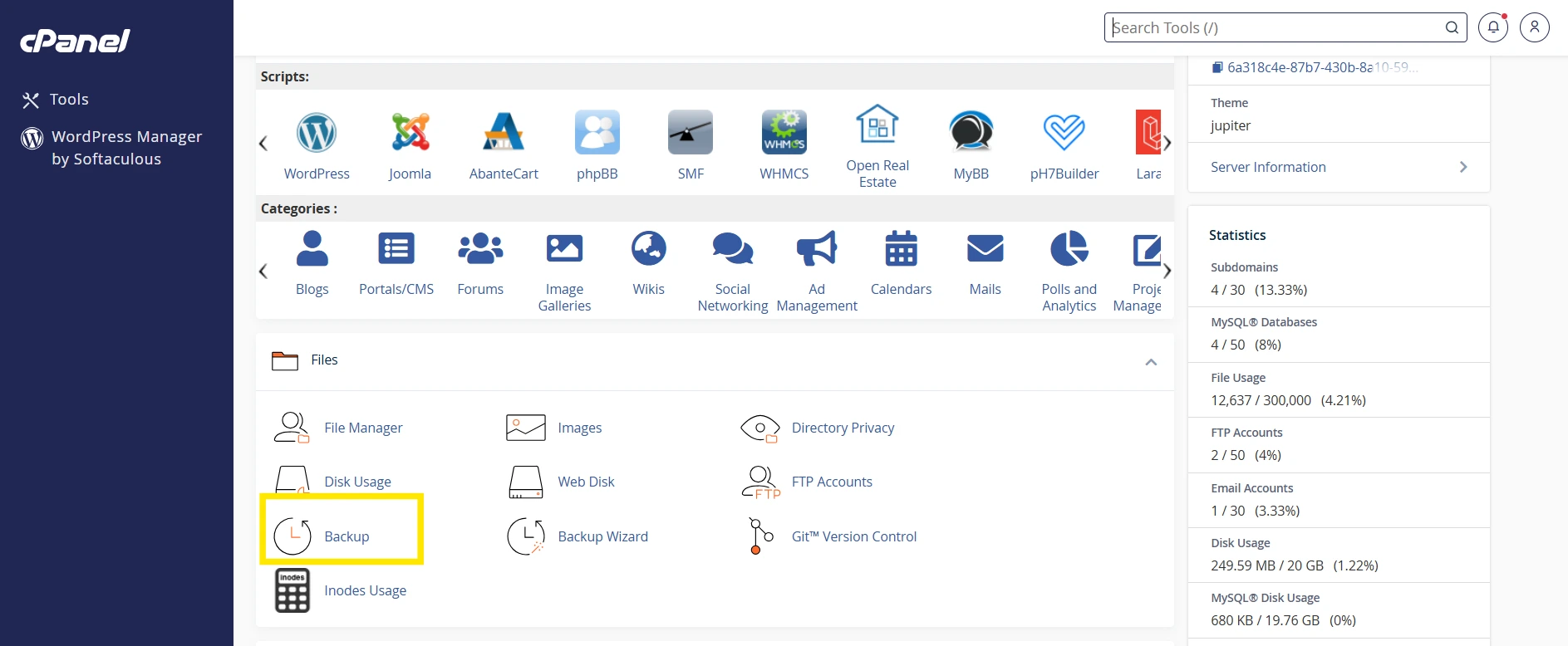1568x646 pixels.
Task: Open the notifications bell
Action: [x=1493, y=27]
